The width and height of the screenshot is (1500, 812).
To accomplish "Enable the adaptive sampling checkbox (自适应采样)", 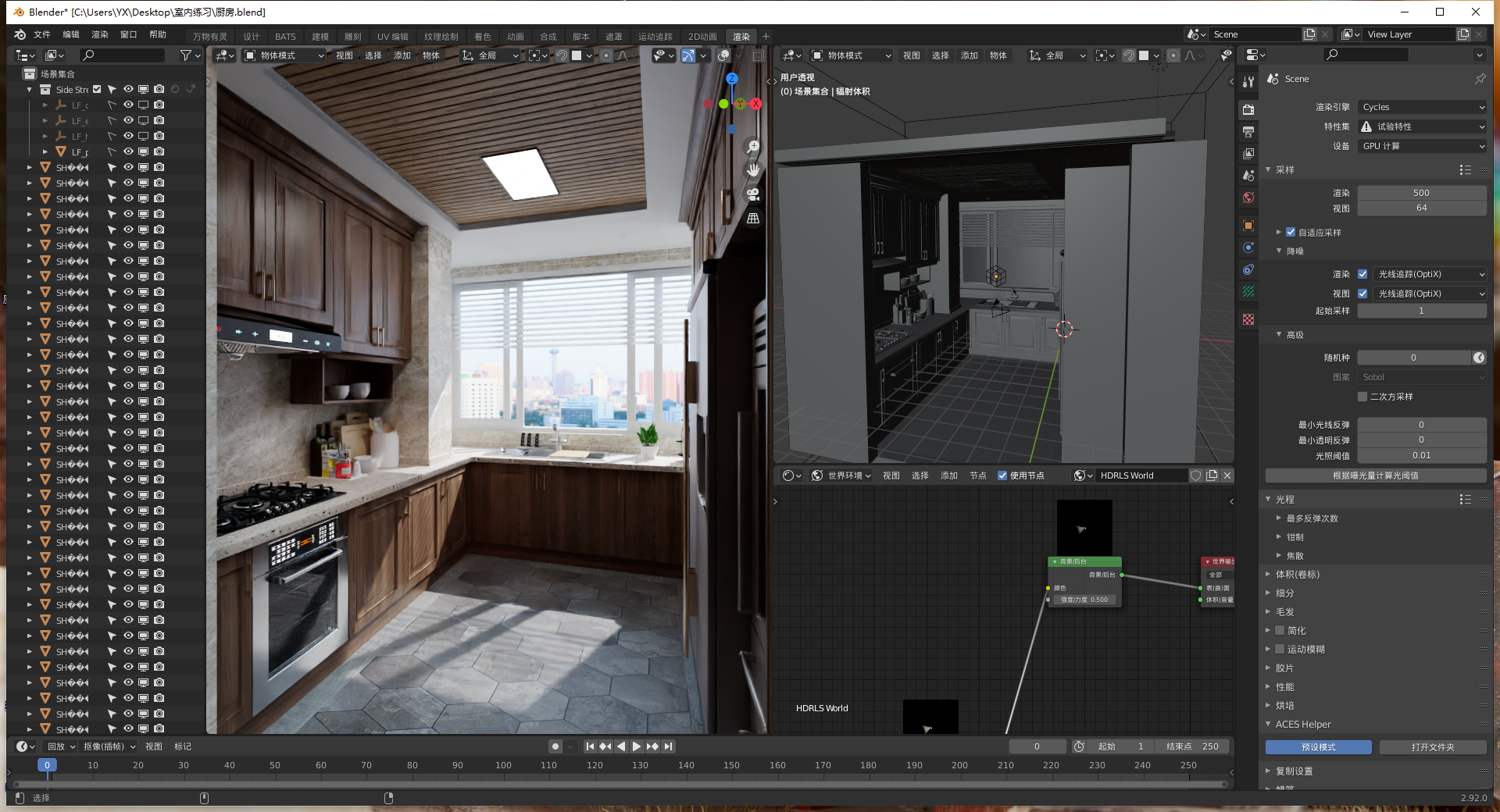I will pyautogui.click(x=1291, y=232).
